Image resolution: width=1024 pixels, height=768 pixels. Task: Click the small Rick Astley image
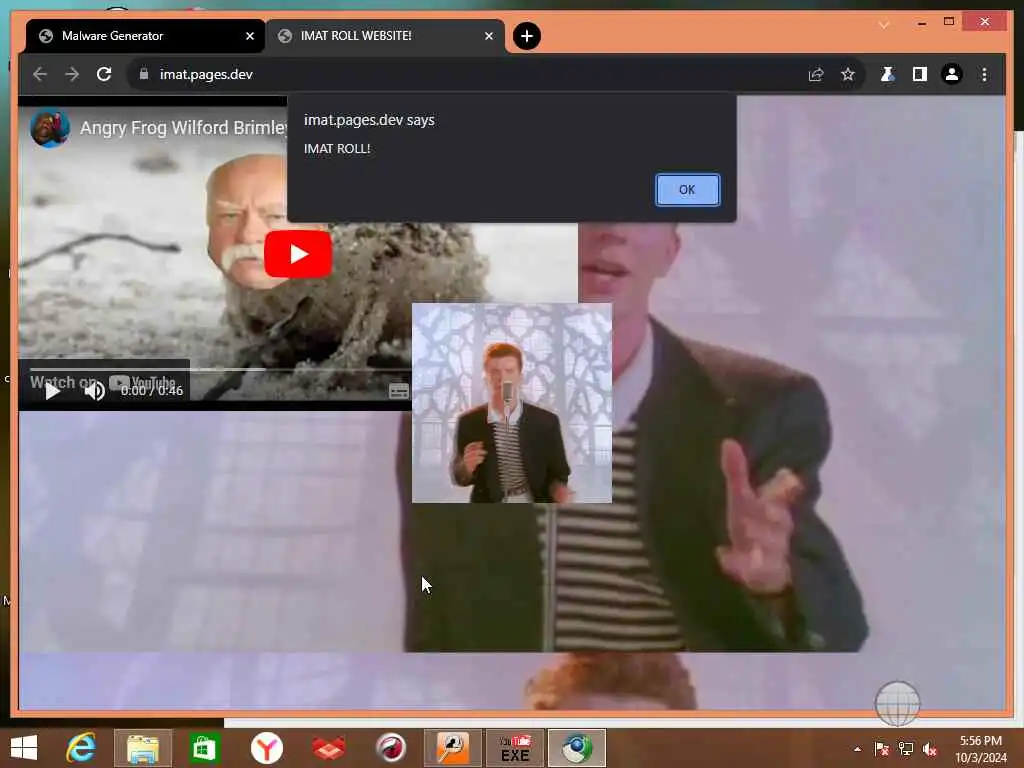[512, 403]
